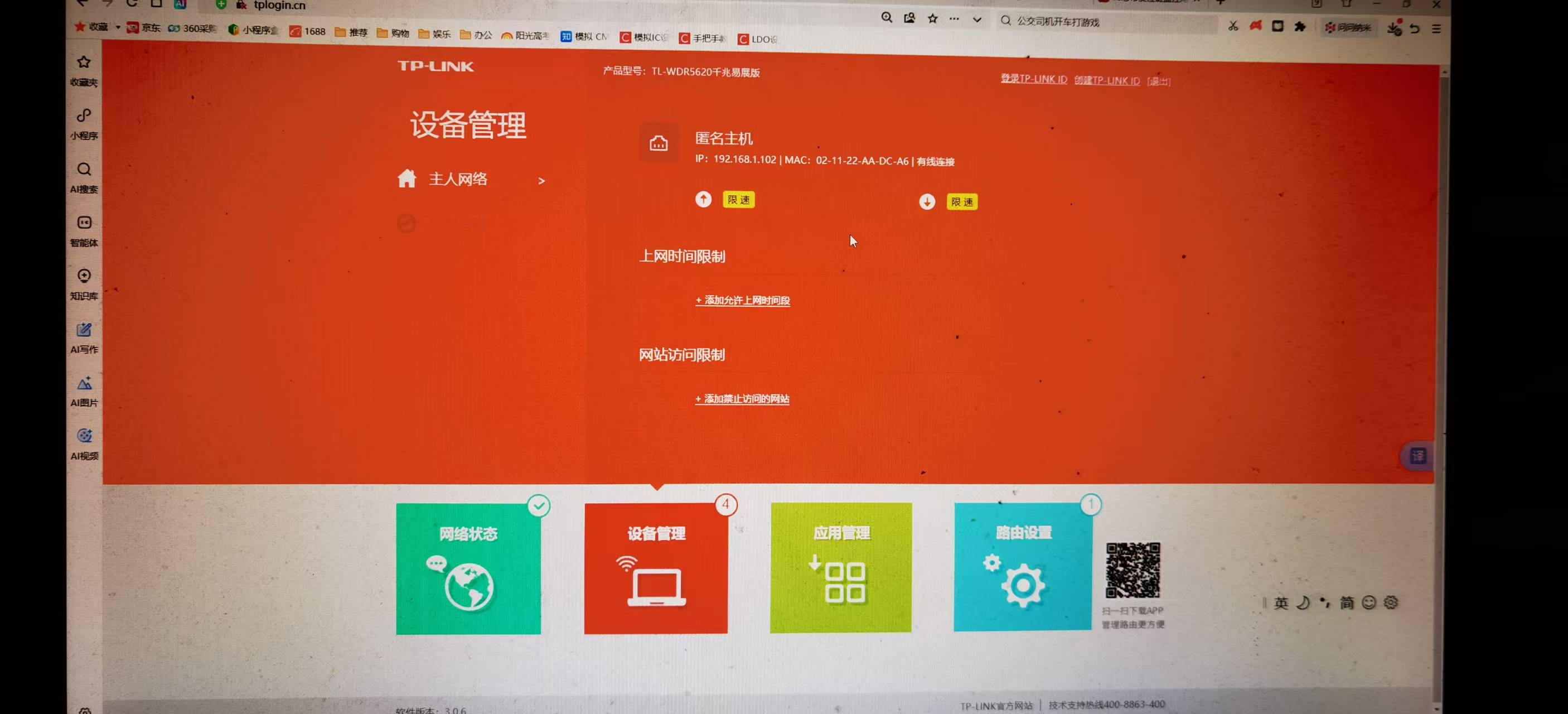The height and width of the screenshot is (714, 1568).
Task: Click the upload 限速 button
Action: (738, 200)
